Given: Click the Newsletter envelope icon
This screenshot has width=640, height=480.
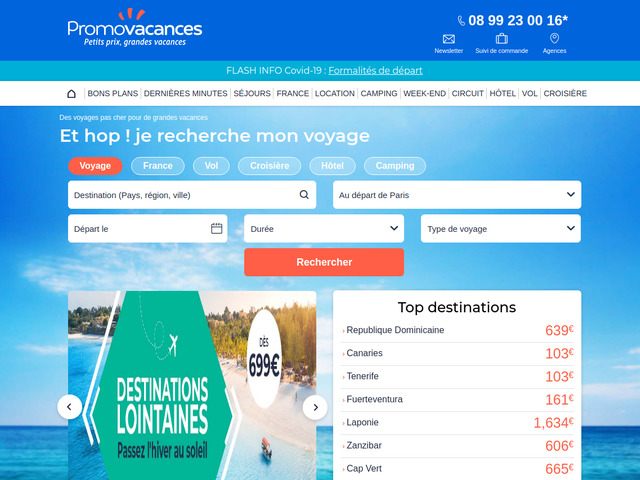Looking at the screenshot, I should (449, 39).
